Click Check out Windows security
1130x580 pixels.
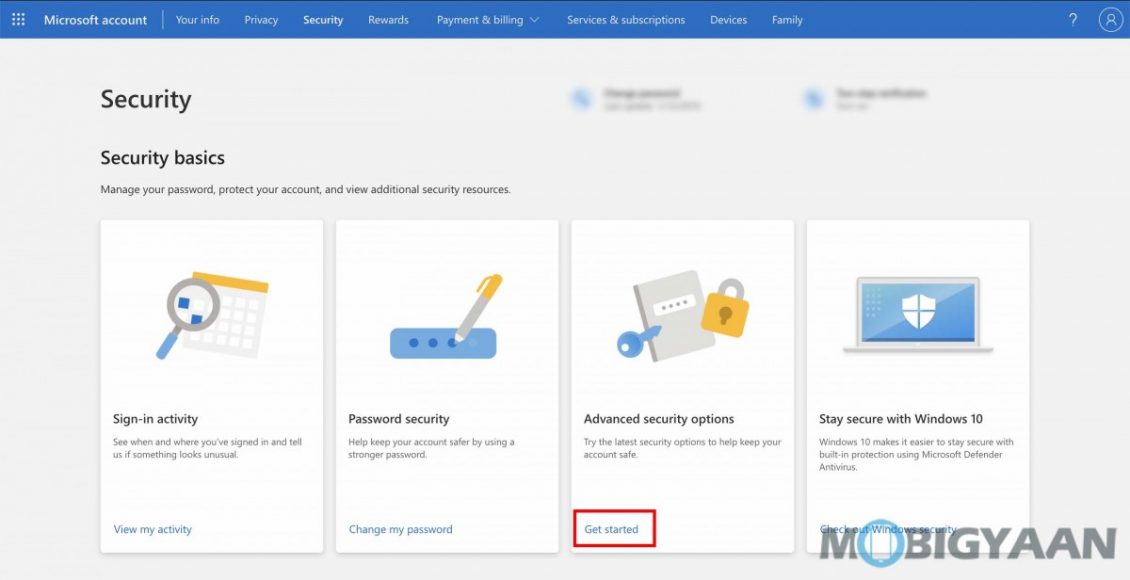click(x=888, y=529)
